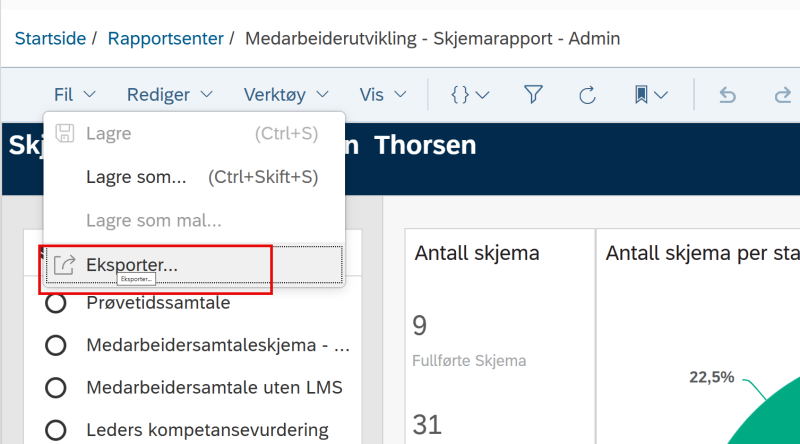Click the export share icon beside Eksporter
The height and width of the screenshot is (444, 800).
pos(65,265)
